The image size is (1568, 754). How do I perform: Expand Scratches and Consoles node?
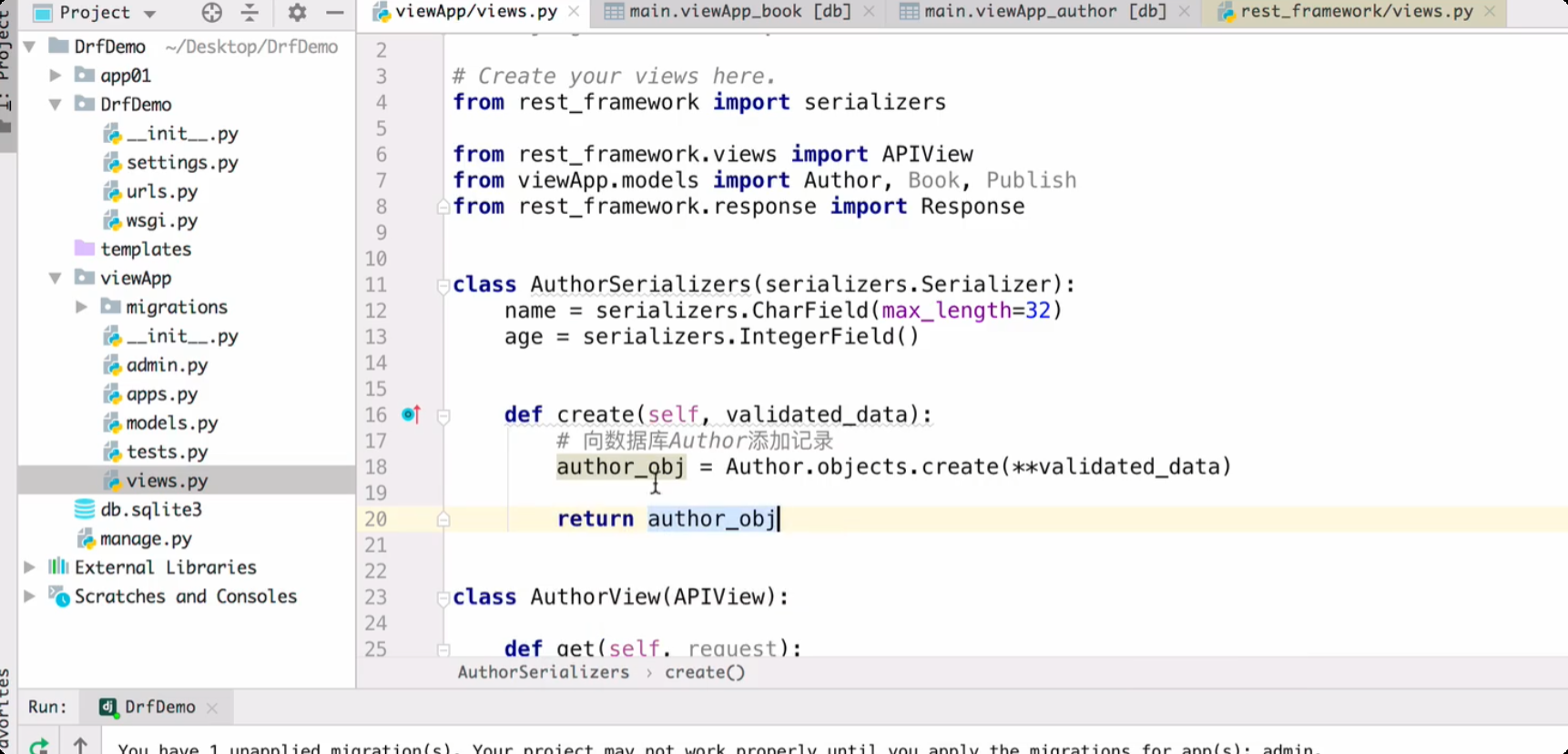pos(30,596)
